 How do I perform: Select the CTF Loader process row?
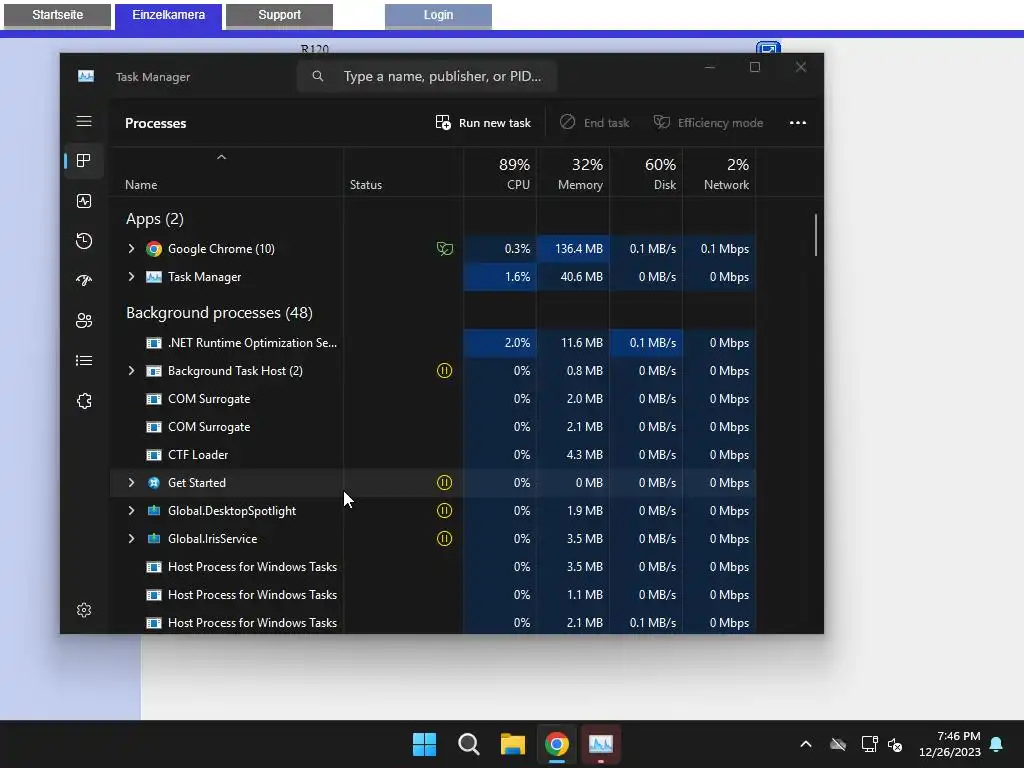coord(432,455)
